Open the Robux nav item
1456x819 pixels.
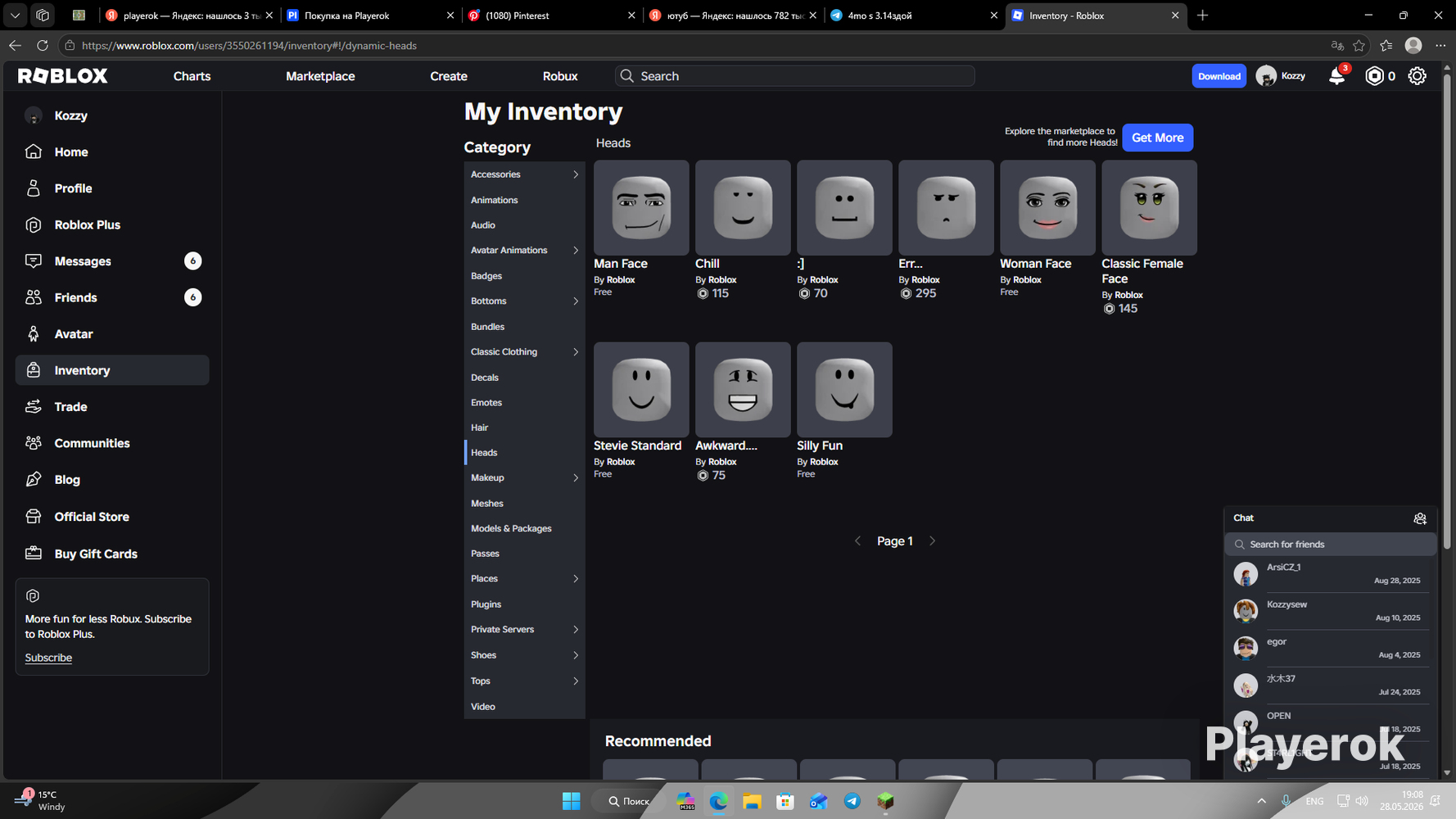[560, 76]
